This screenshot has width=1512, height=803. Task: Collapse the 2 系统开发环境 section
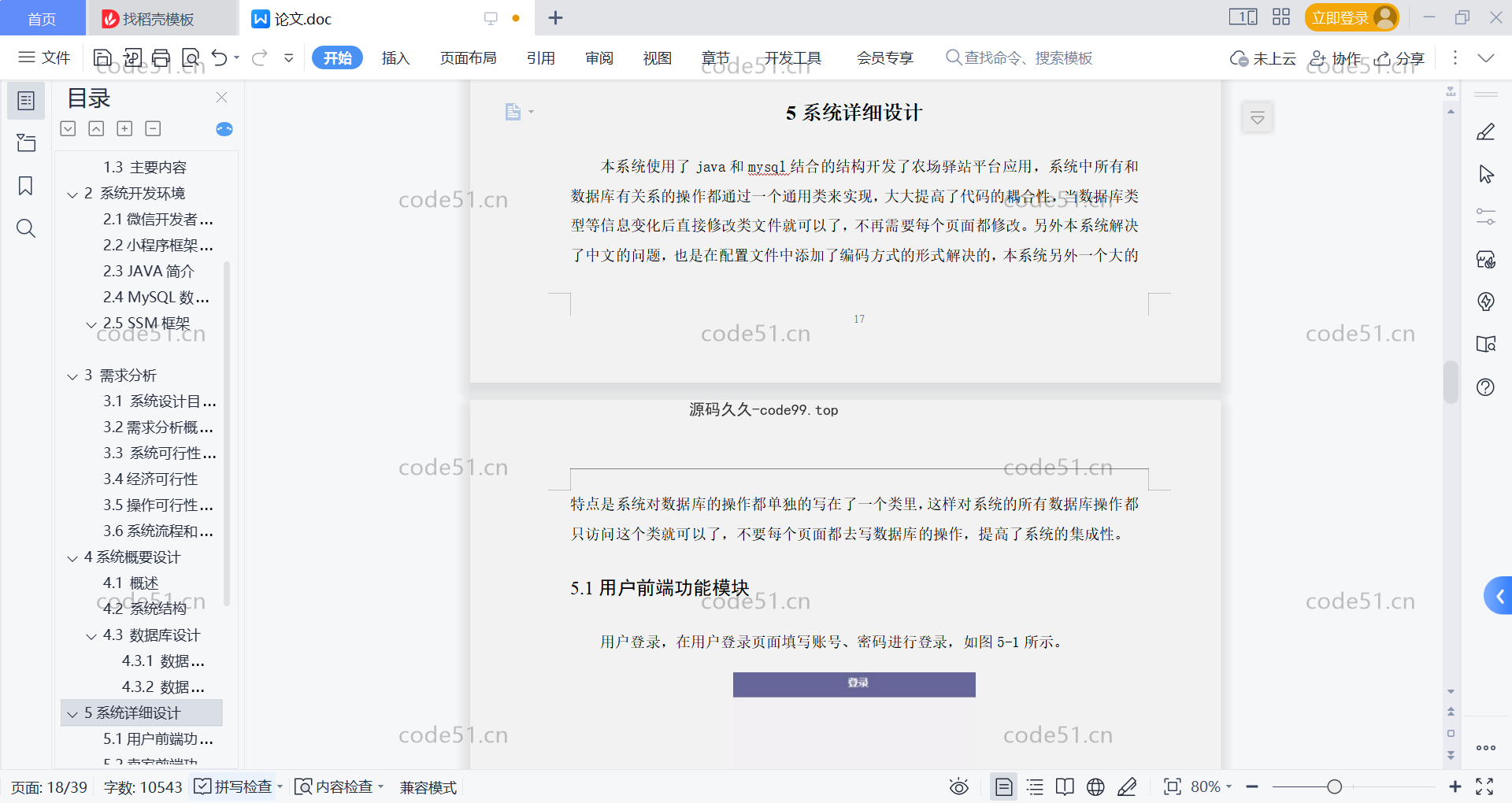click(72, 194)
